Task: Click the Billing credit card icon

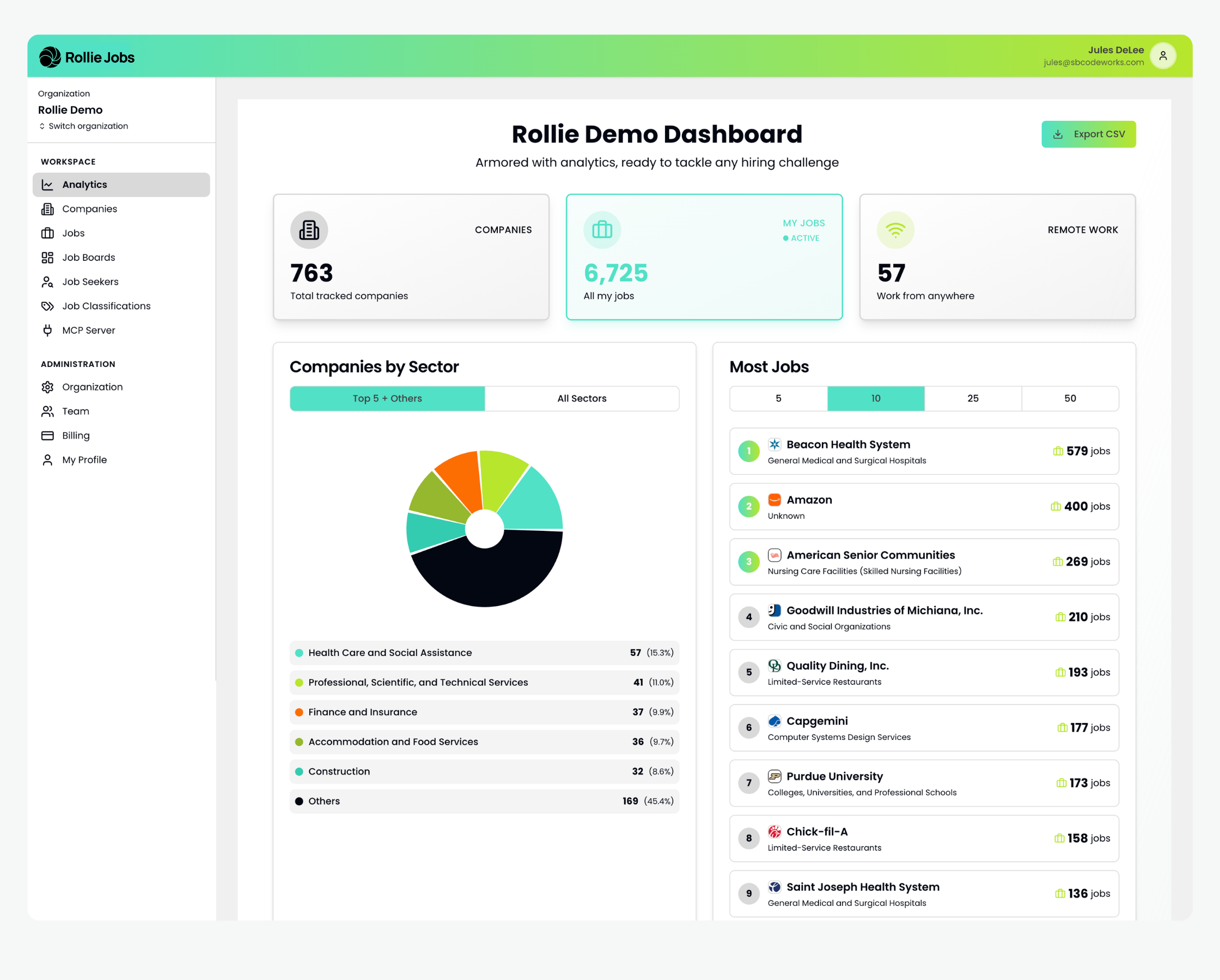Action: (x=47, y=436)
